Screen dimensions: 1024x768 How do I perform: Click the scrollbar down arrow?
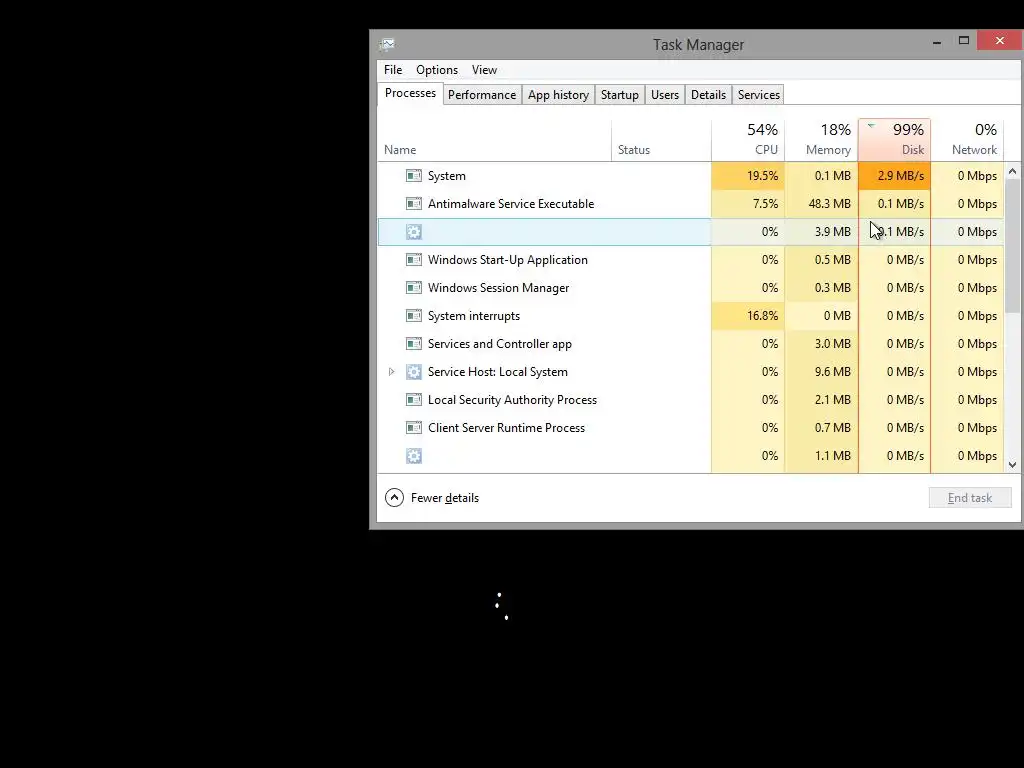[x=1012, y=465]
